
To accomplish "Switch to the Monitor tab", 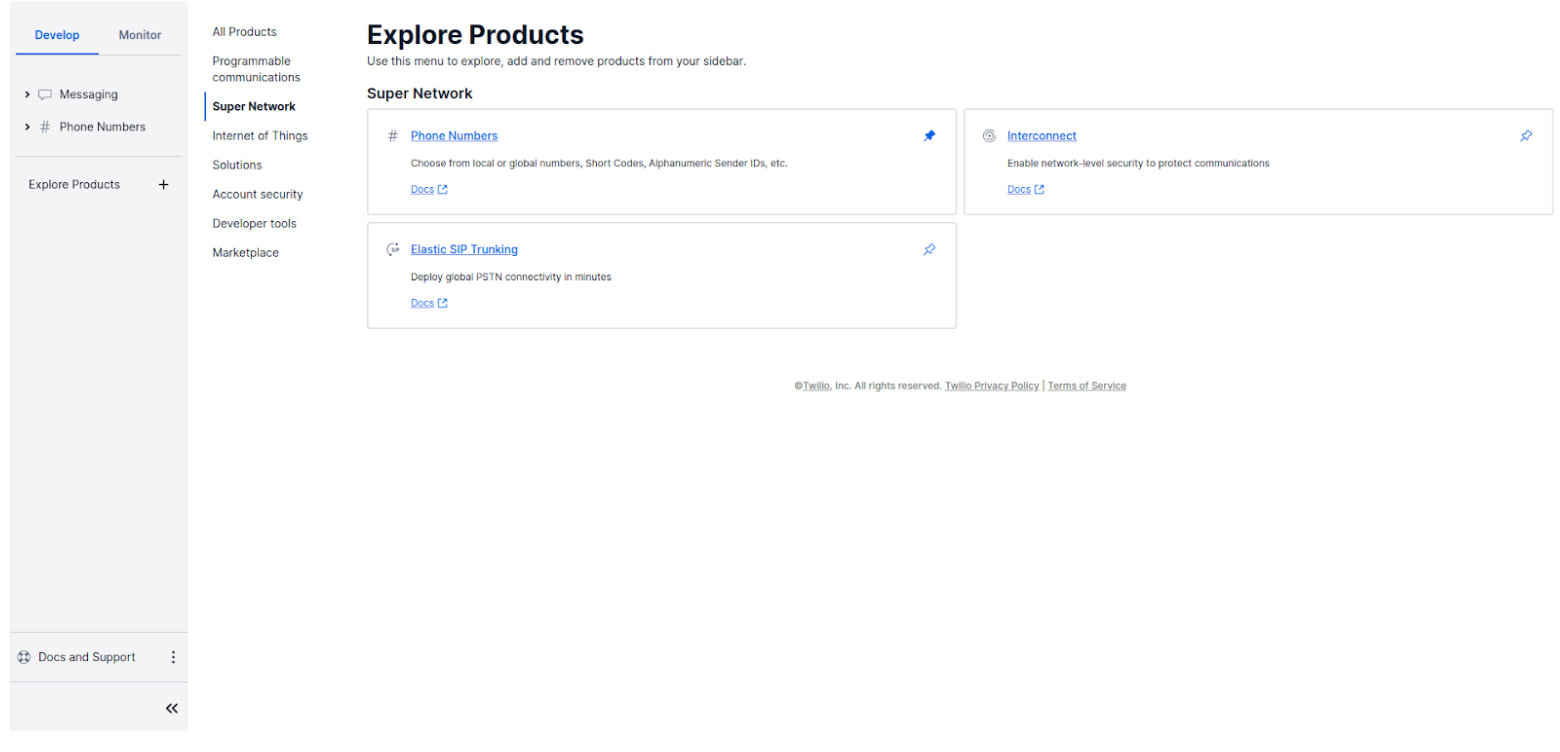I will [140, 35].
